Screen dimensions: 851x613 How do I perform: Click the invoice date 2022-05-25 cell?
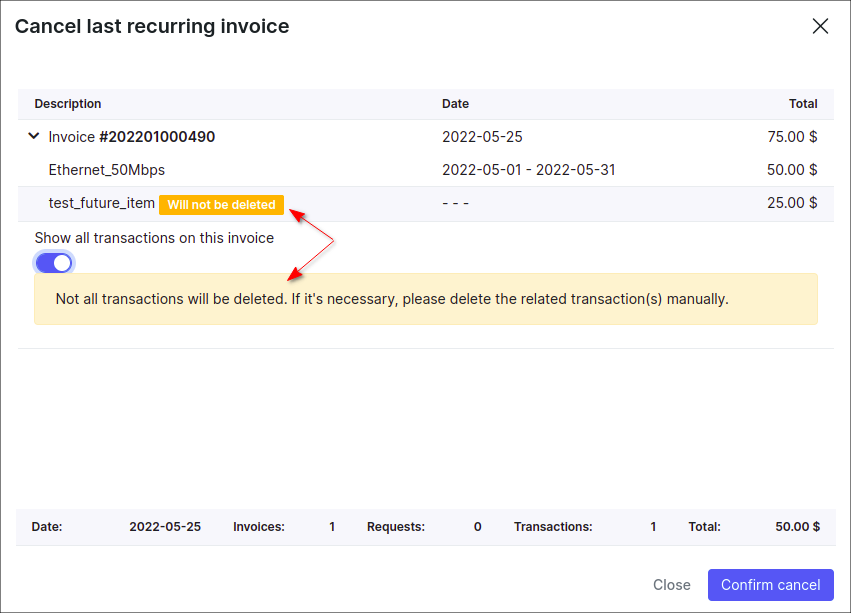(482, 137)
